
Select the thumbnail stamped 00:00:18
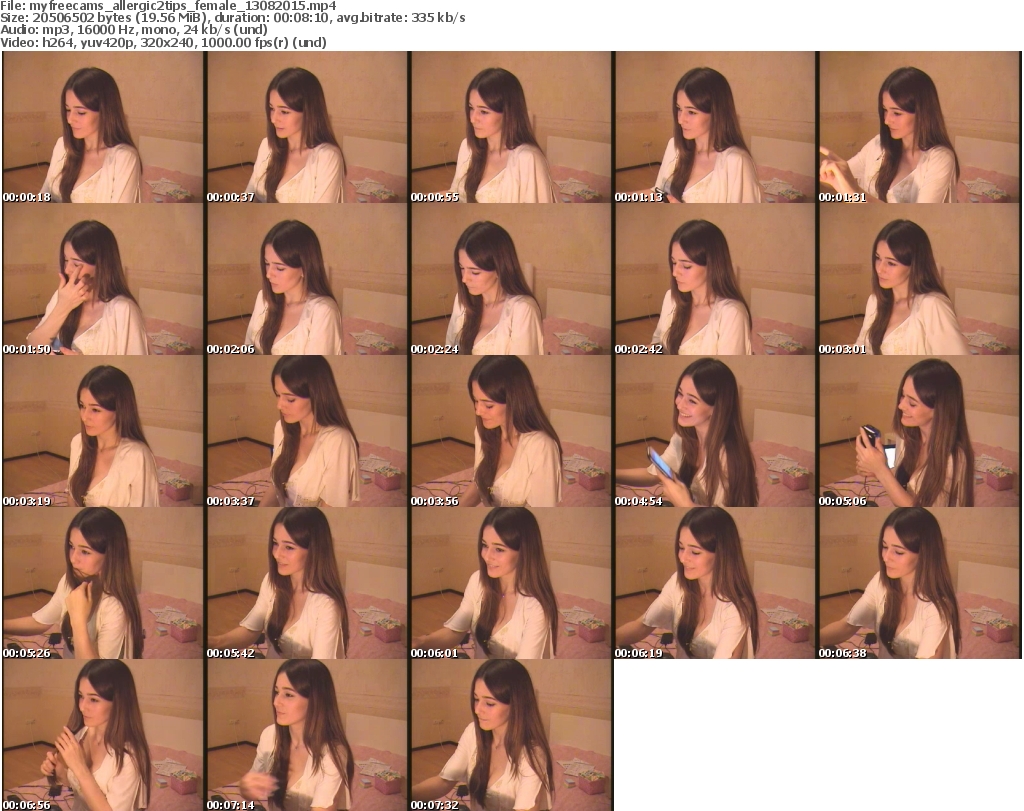(x=103, y=127)
